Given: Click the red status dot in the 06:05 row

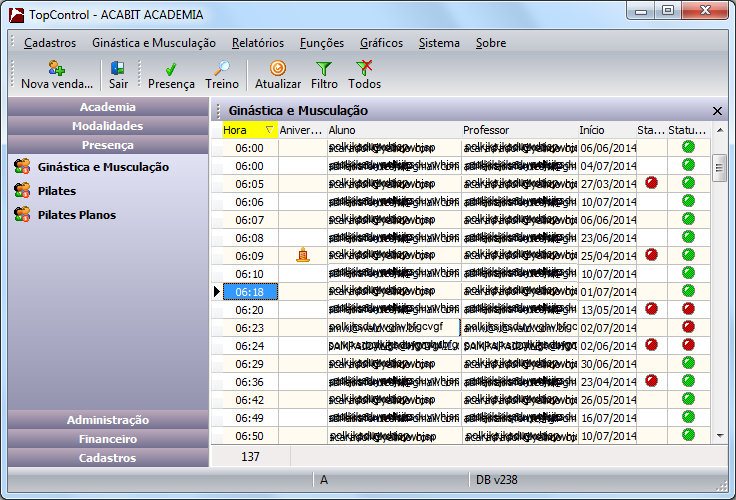Looking at the screenshot, I should tap(651, 183).
